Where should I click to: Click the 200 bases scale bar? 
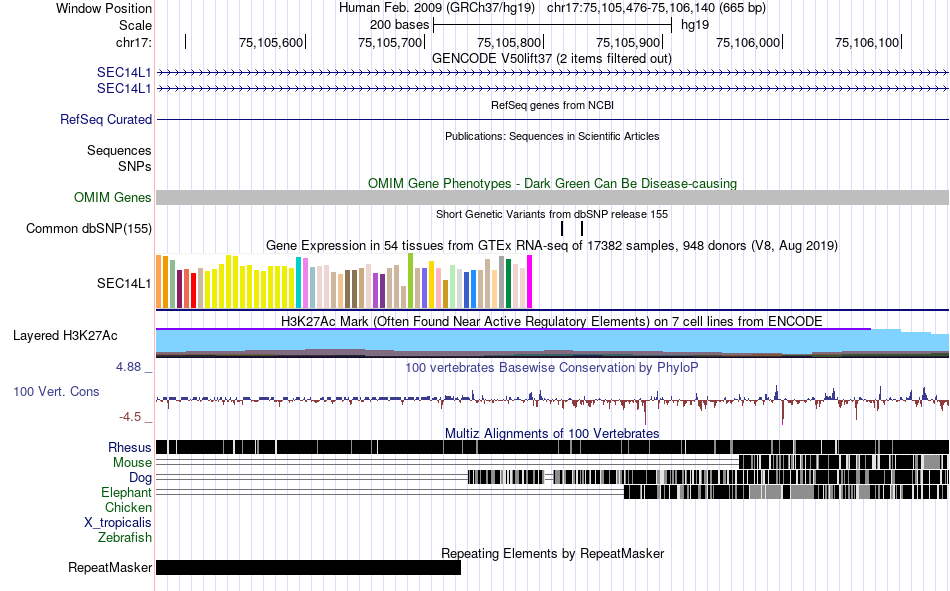pyautogui.click(x=553, y=25)
